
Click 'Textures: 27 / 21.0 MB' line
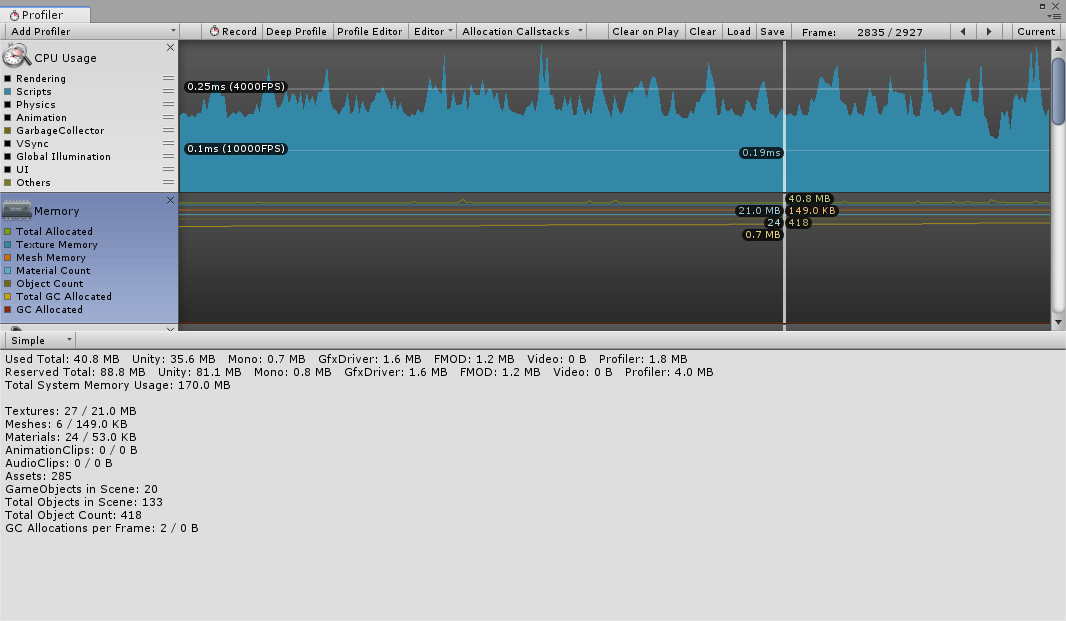(x=71, y=411)
